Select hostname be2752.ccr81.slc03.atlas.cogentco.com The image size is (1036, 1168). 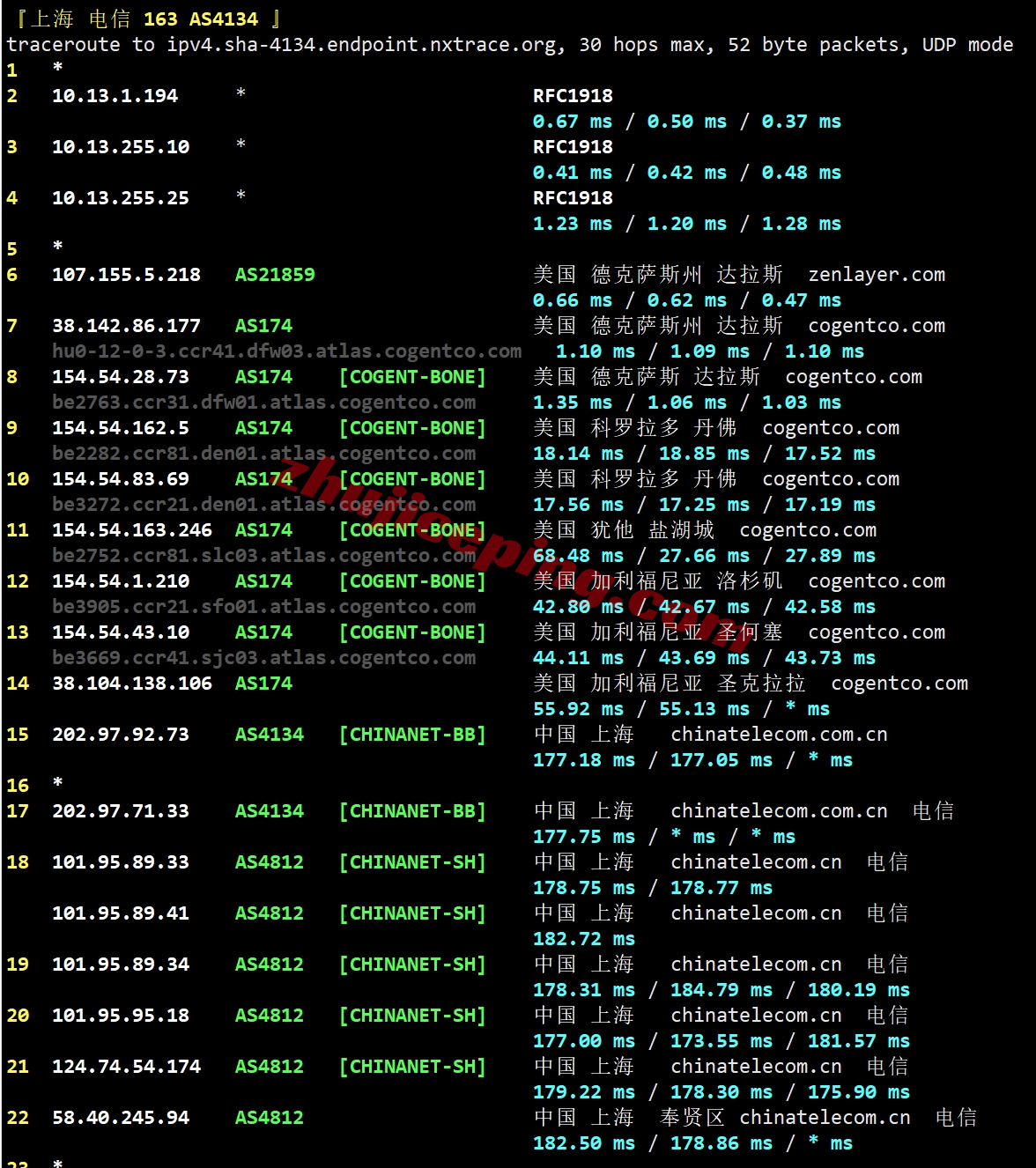click(263, 556)
